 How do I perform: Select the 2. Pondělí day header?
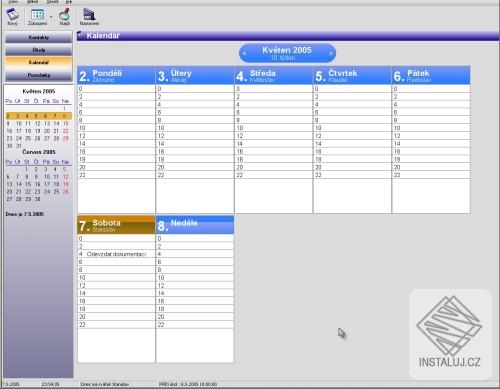click(x=116, y=75)
